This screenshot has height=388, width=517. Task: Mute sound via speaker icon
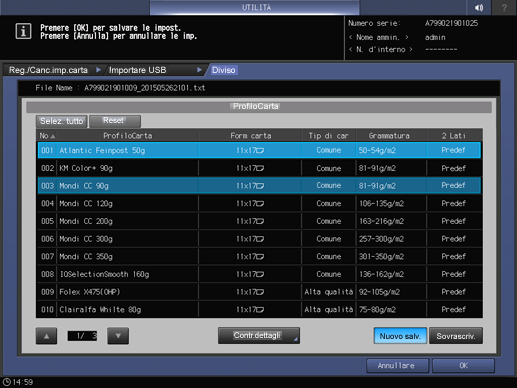point(479,7)
